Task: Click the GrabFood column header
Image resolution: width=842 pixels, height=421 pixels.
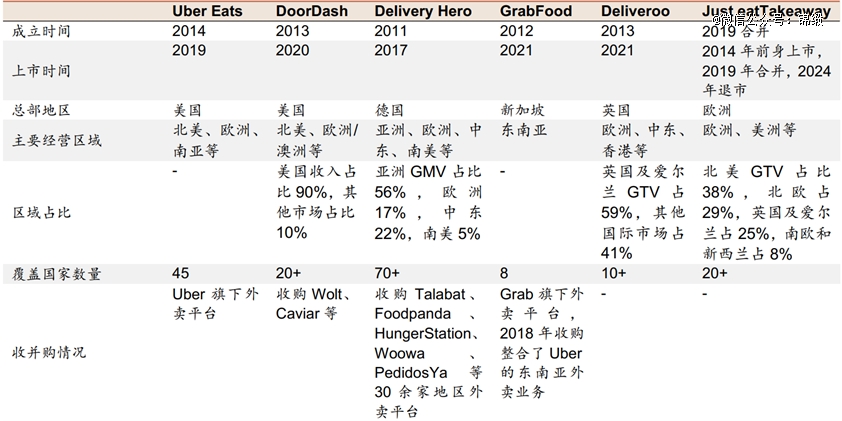Action: pyautogui.click(x=536, y=11)
